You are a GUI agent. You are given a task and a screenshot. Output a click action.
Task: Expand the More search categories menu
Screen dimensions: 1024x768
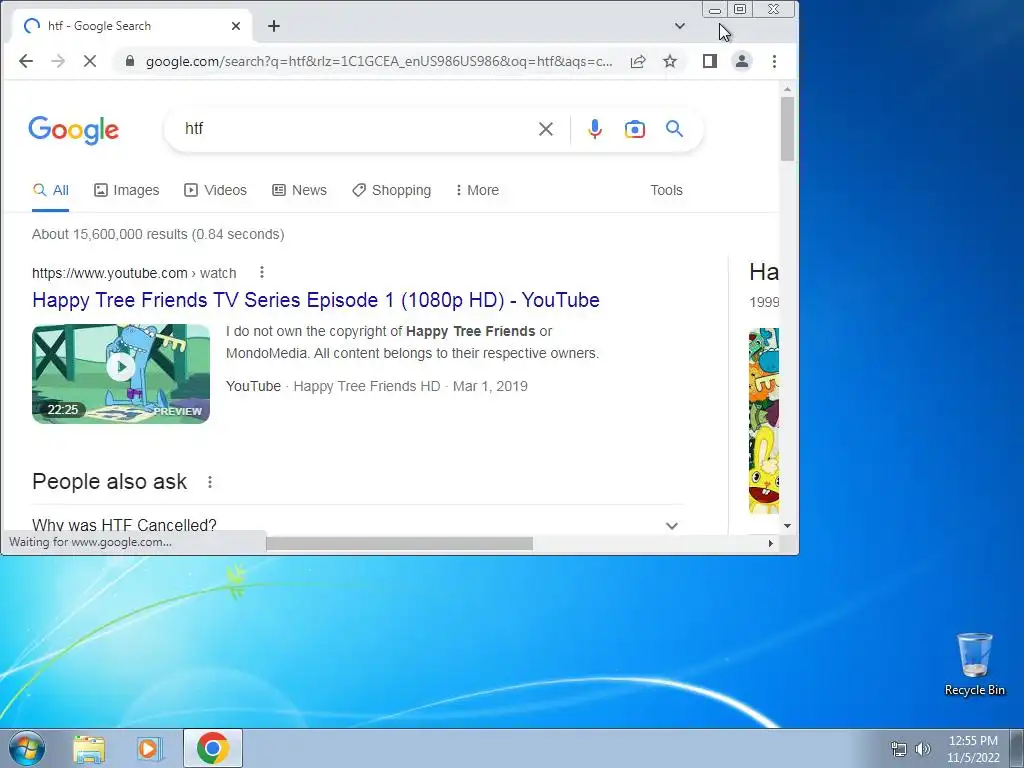click(477, 190)
